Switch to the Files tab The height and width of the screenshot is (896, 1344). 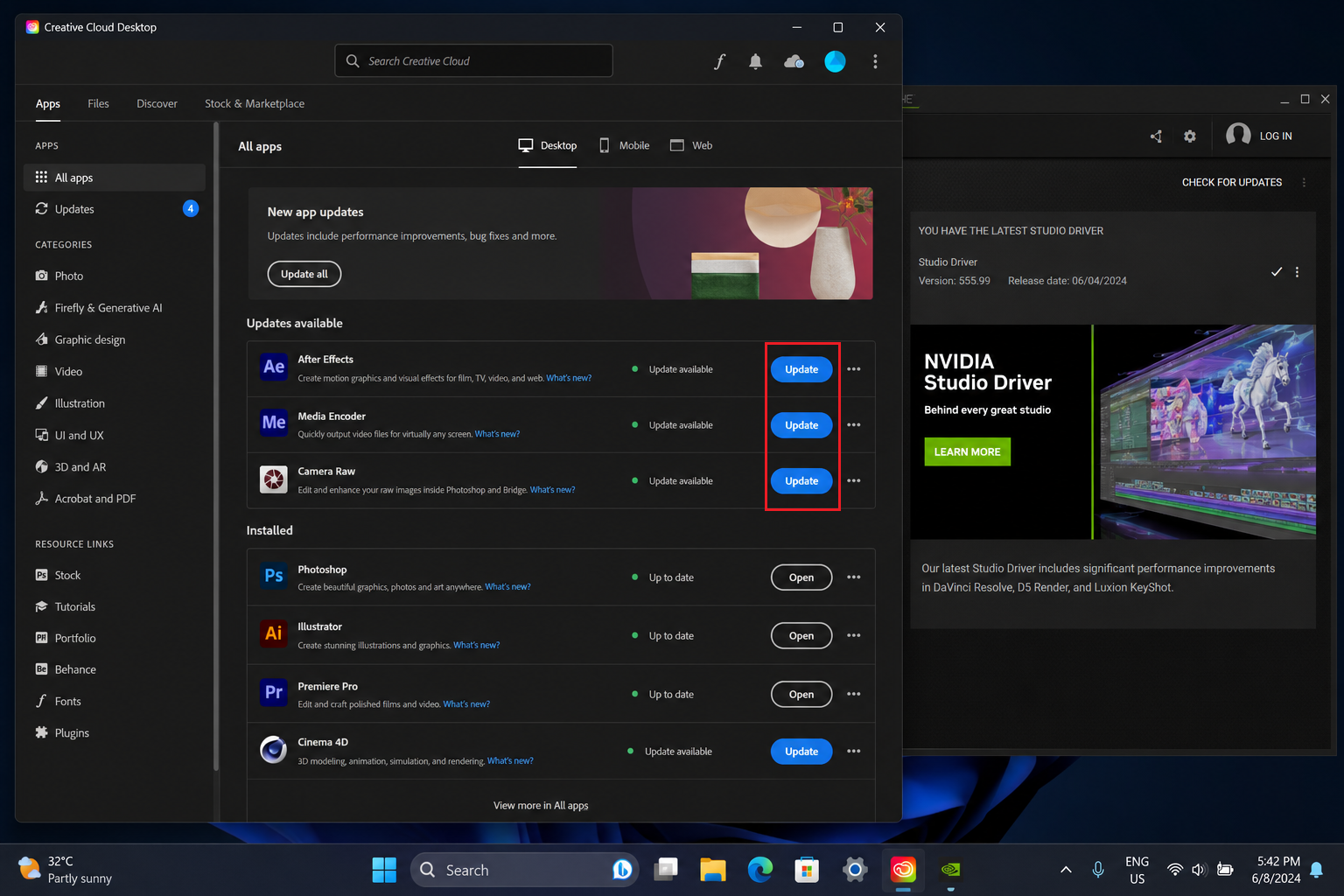click(x=98, y=103)
